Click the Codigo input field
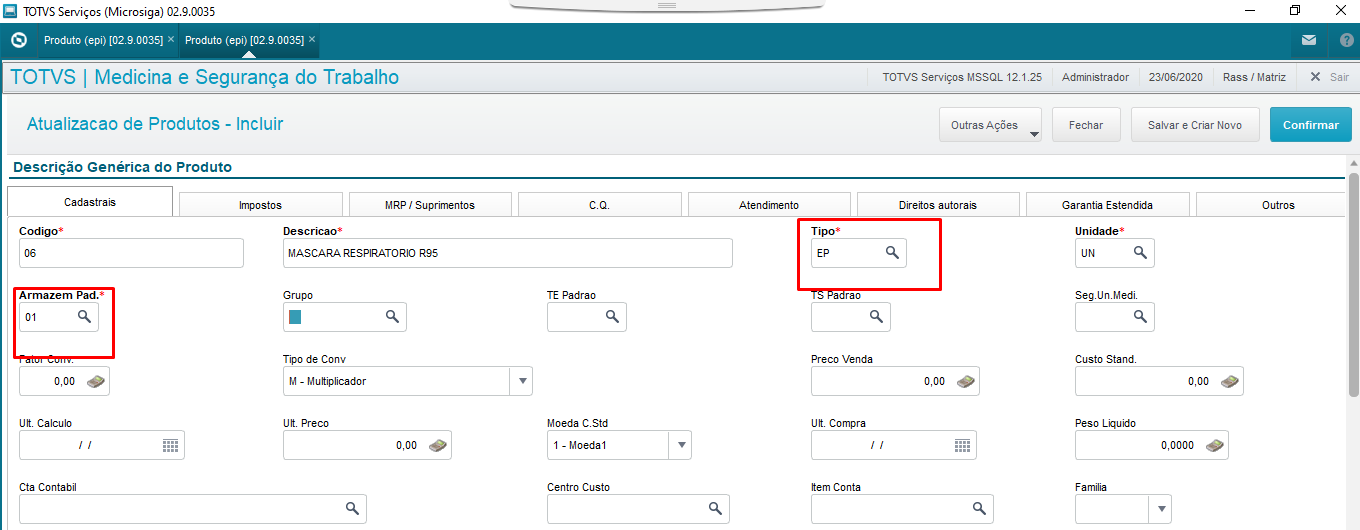Image resolution: width=1360 pixels, height=530 pixels. 131,253
